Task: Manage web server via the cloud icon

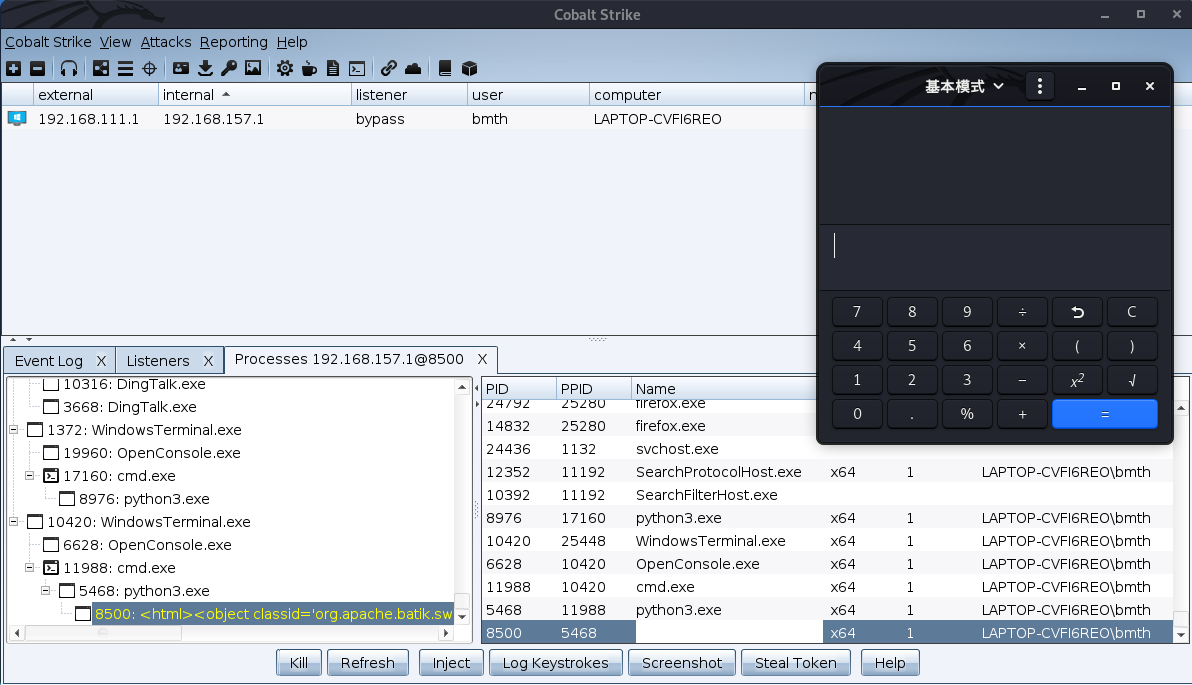Action: 413,68
